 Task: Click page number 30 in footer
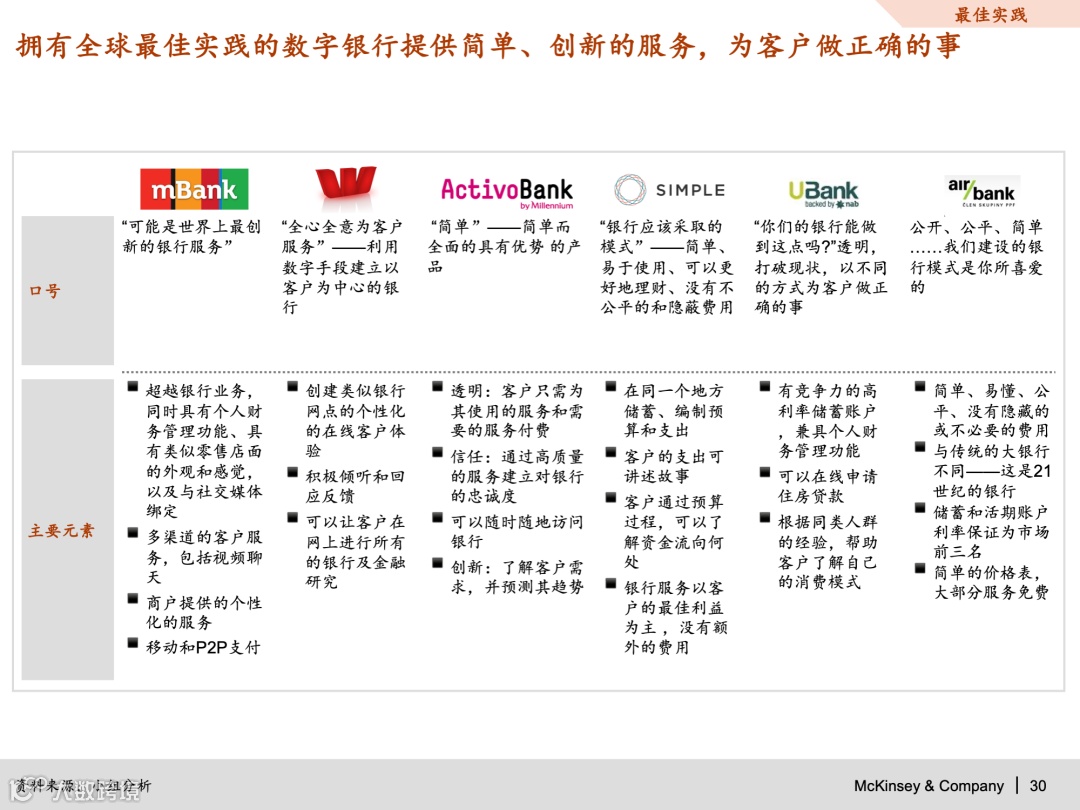(1037, 786)
